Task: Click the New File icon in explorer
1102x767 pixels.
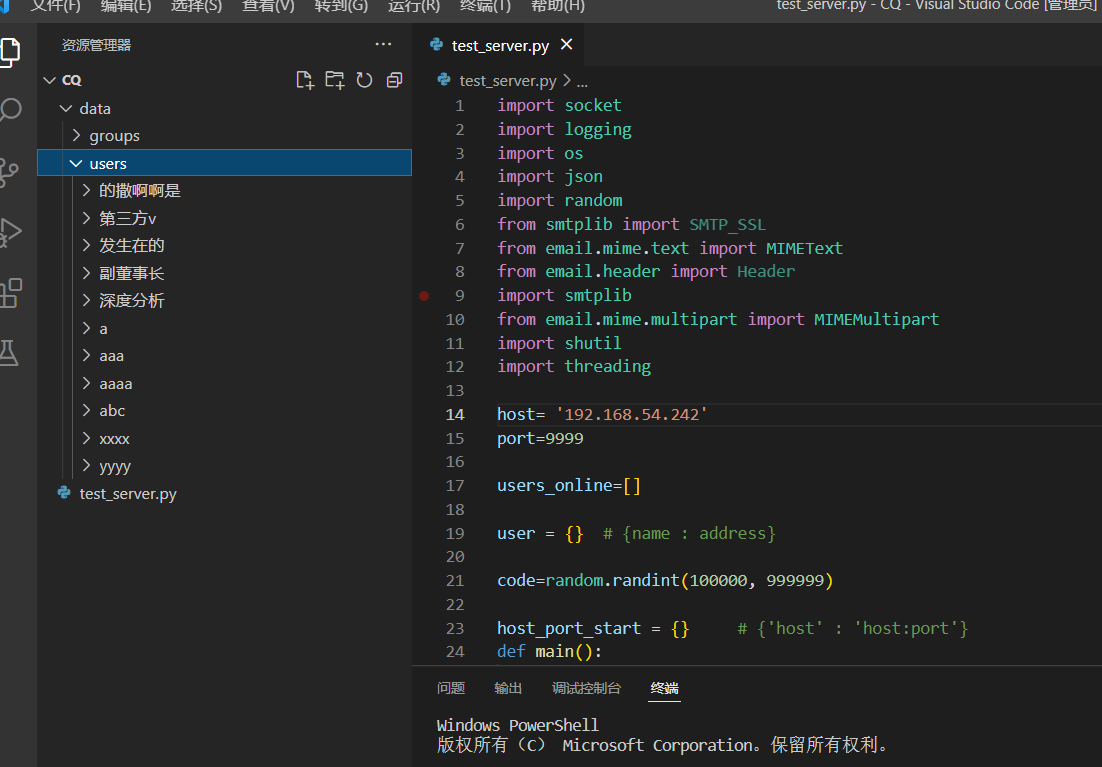Action: 305,80
